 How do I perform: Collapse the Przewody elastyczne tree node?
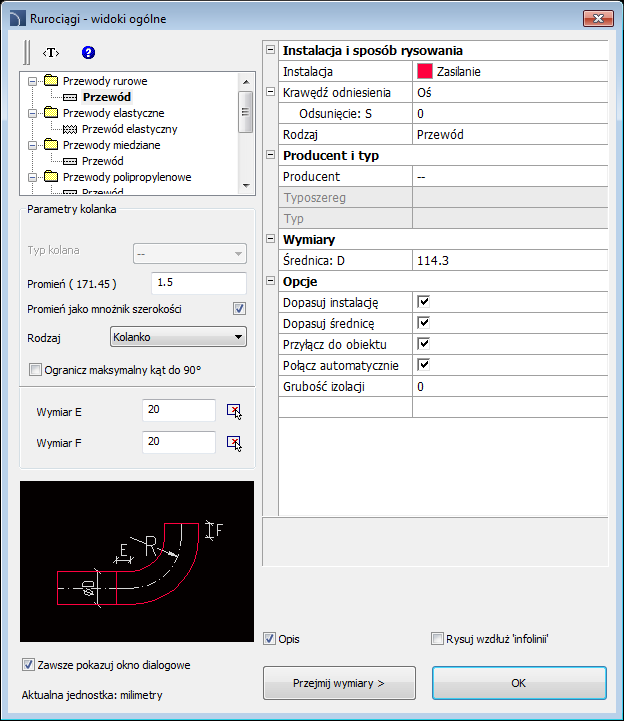(x=32, y=113)
